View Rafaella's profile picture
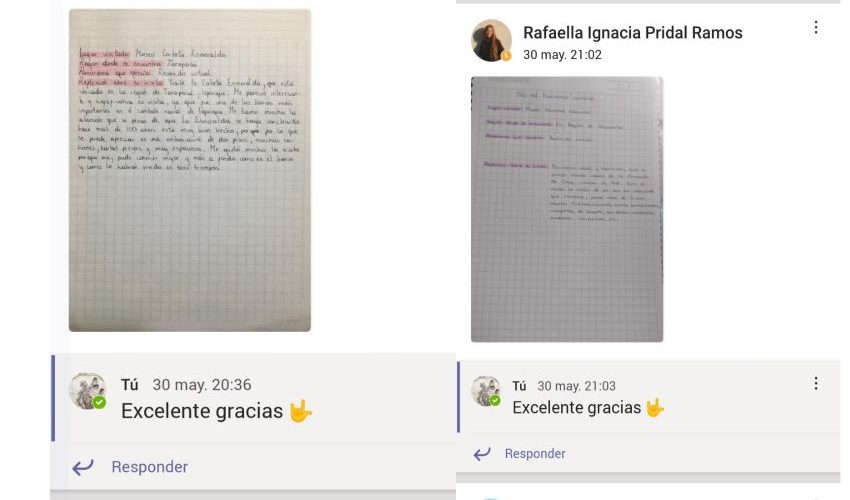850x500 pixels. 491,41
